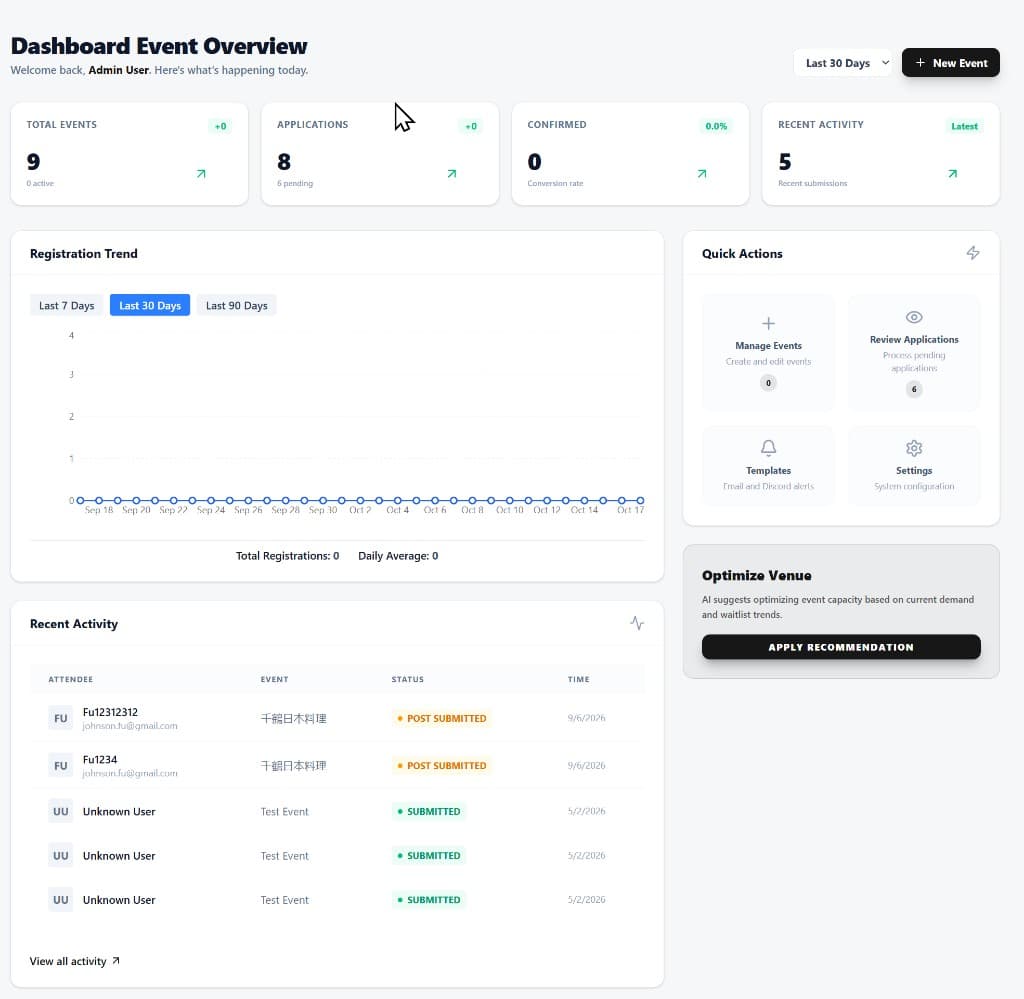Click the ATTENDEE column header

(71, 679)
